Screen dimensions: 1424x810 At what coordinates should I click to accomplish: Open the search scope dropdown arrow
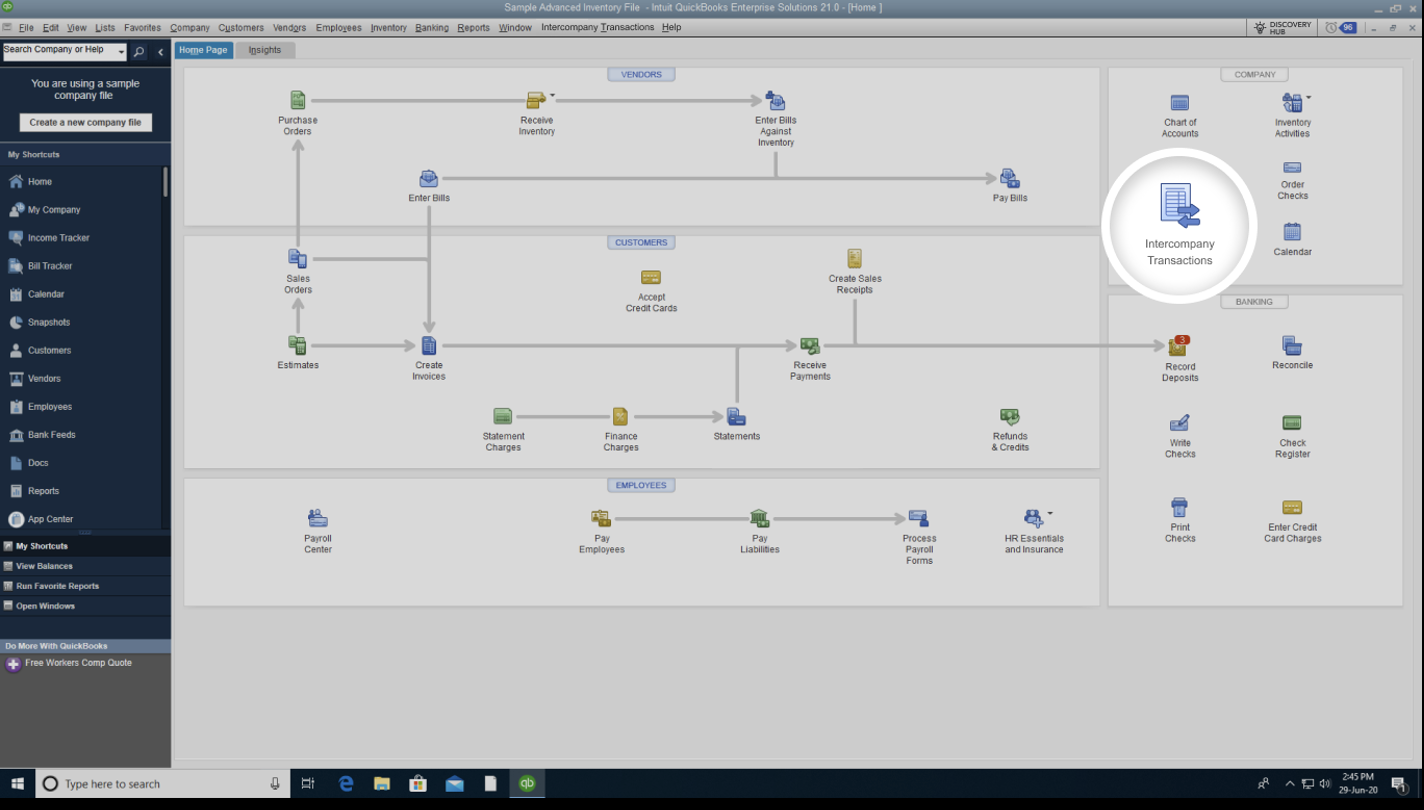click(x=121, y=52)
